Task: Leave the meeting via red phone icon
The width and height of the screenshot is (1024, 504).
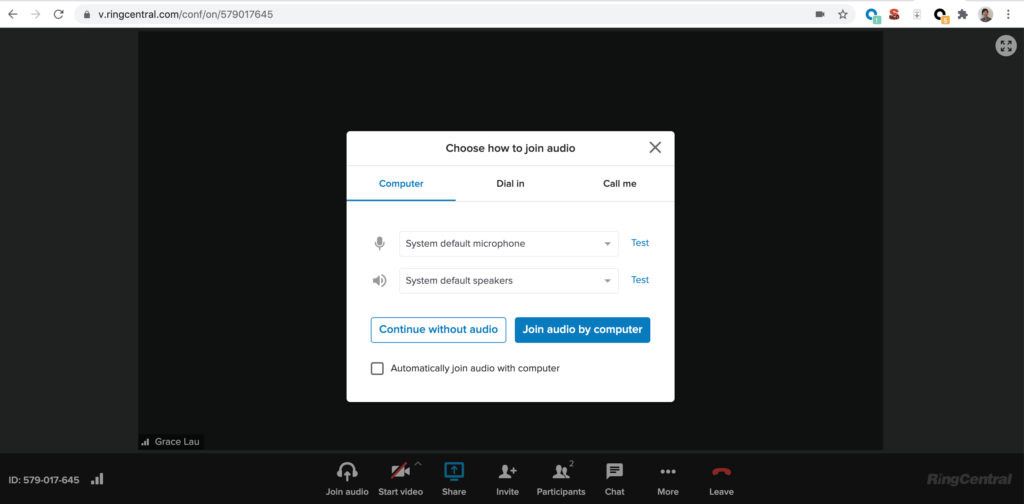Action: (721, 472)
